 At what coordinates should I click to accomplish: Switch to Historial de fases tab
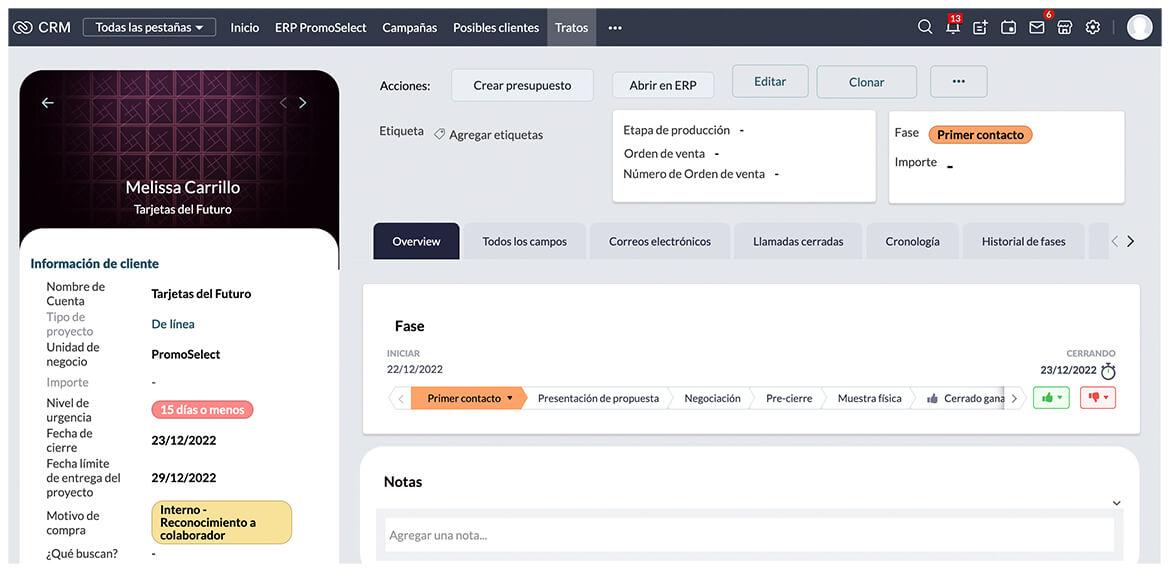1024,241
